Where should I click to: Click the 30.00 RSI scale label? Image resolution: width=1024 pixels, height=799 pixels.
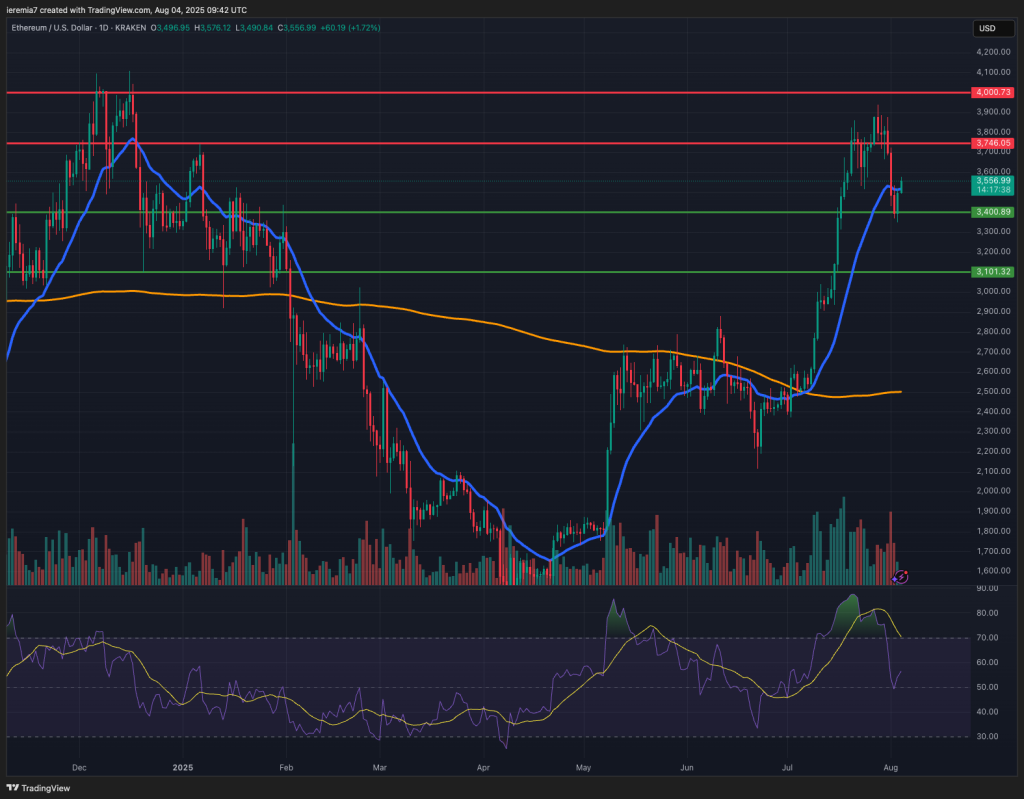click(989, 736)
